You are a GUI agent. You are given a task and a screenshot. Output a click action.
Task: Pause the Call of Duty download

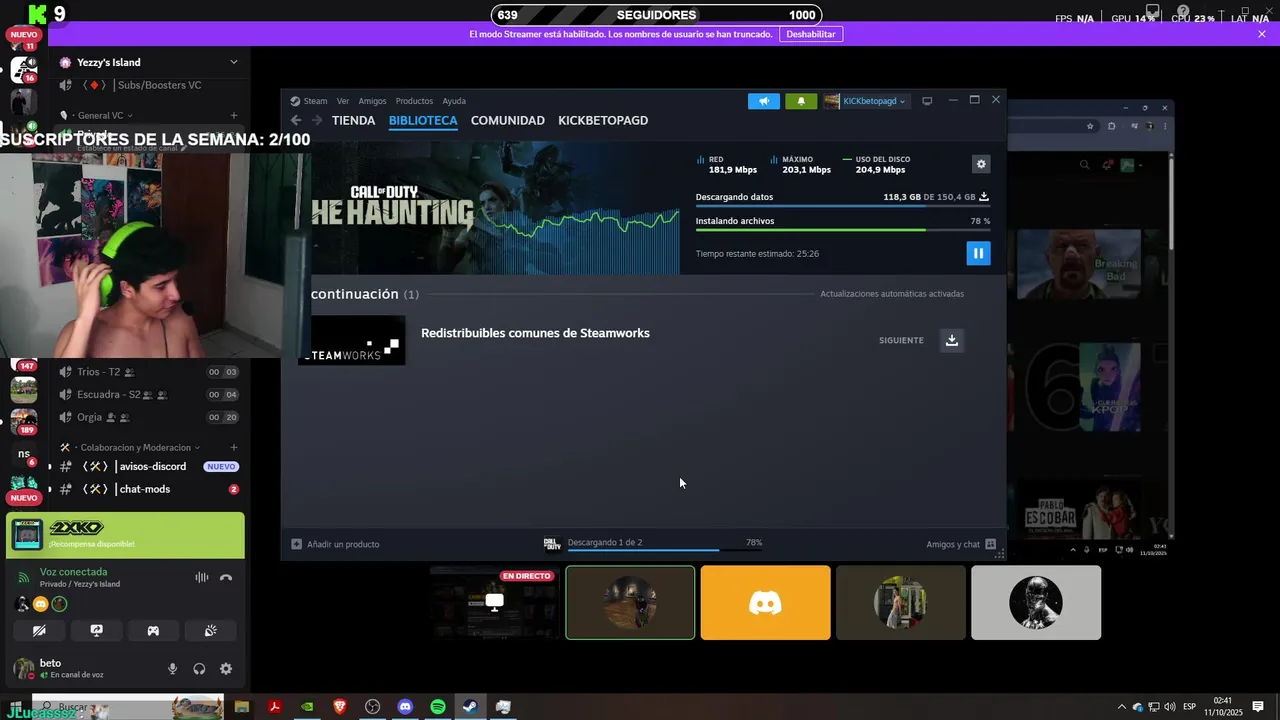tap(978, 253)
